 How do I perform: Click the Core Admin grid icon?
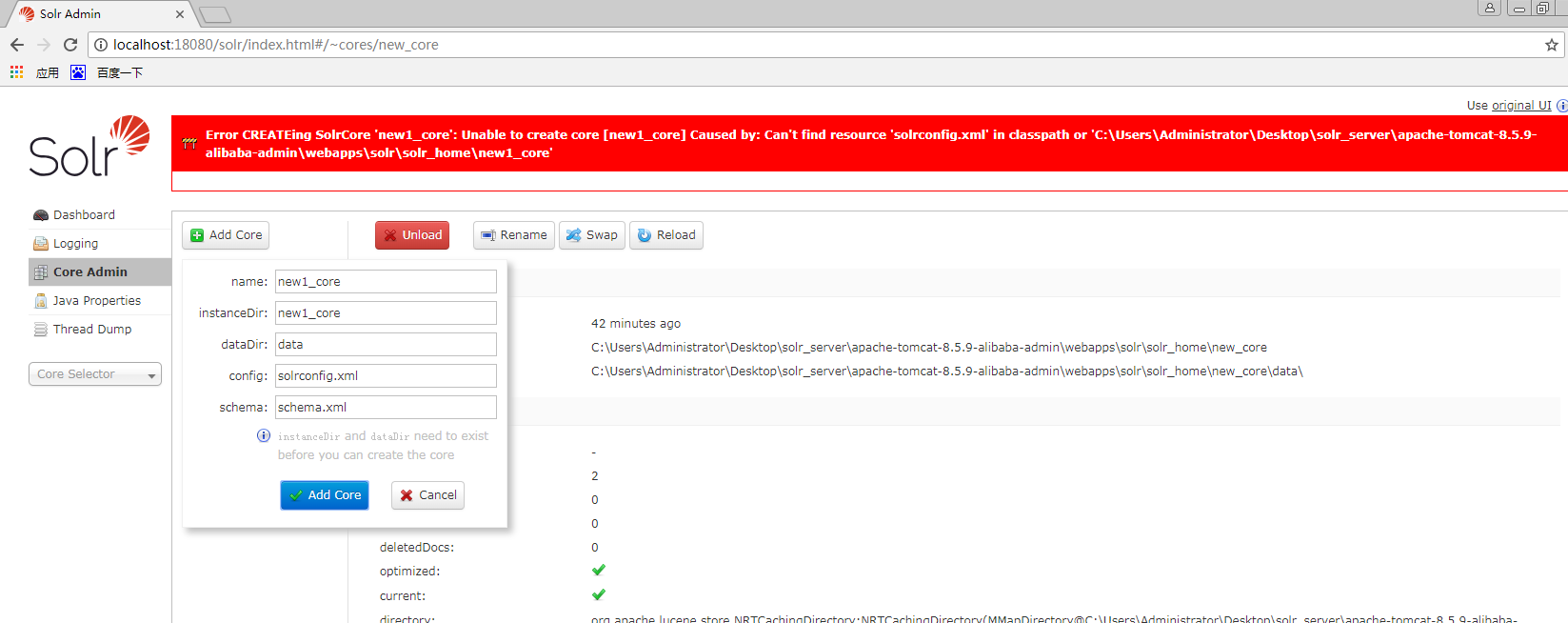pyautogui.click(x=41, y=272)
